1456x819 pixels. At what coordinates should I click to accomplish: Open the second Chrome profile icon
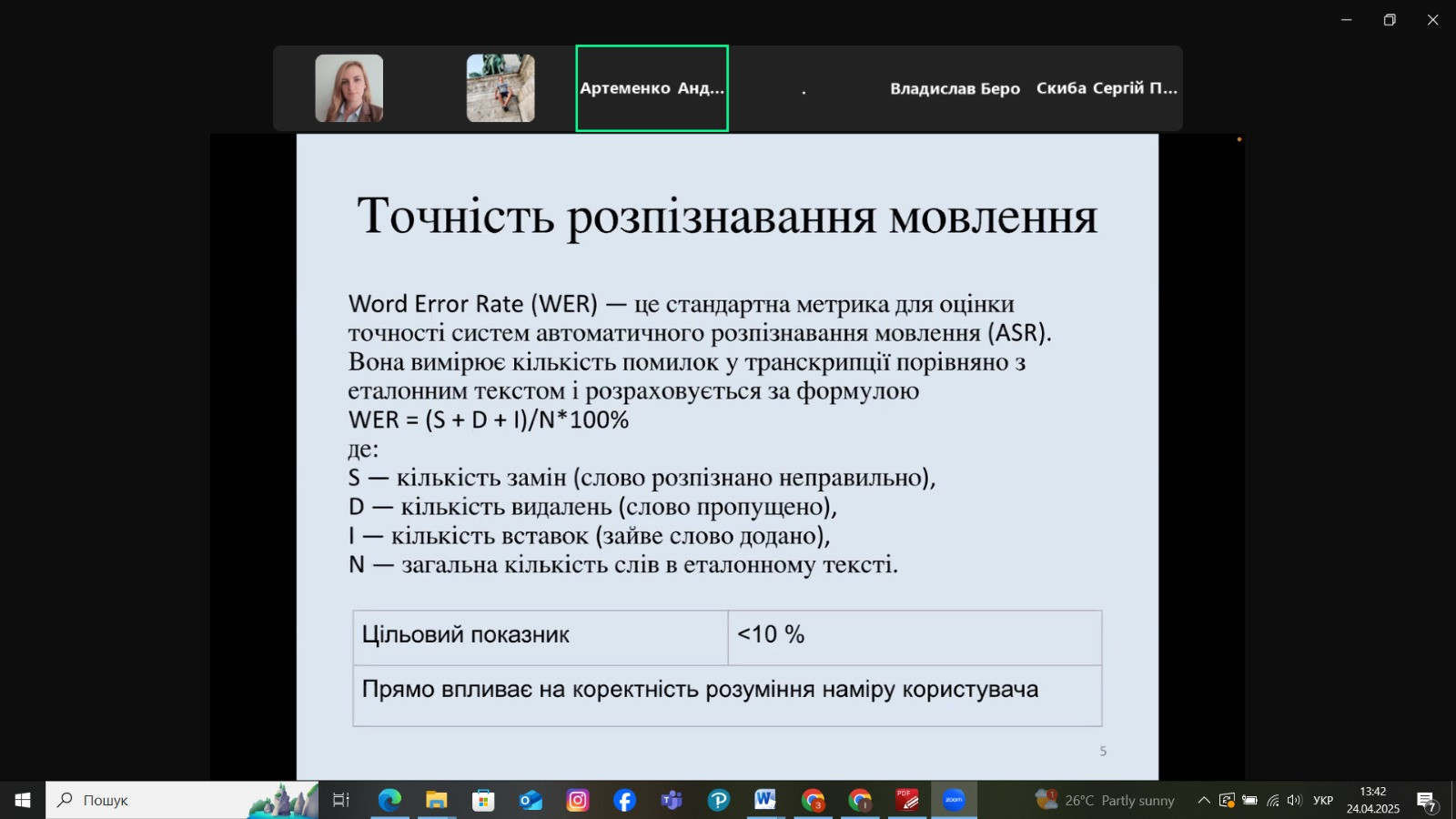860,800
